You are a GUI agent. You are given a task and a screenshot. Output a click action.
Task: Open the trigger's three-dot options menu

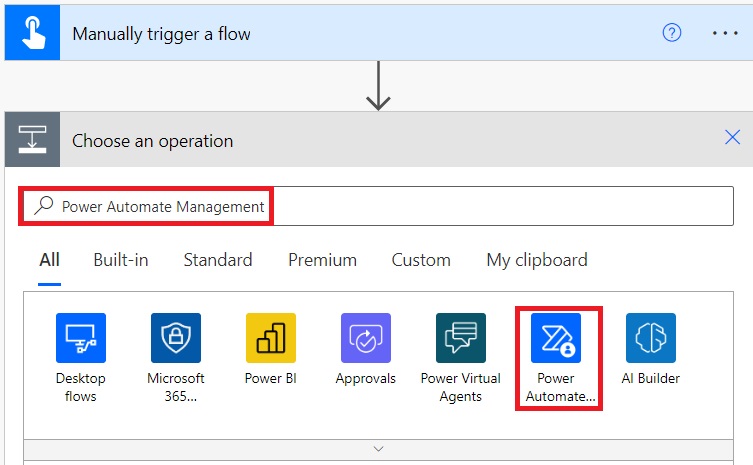[724, 33]
